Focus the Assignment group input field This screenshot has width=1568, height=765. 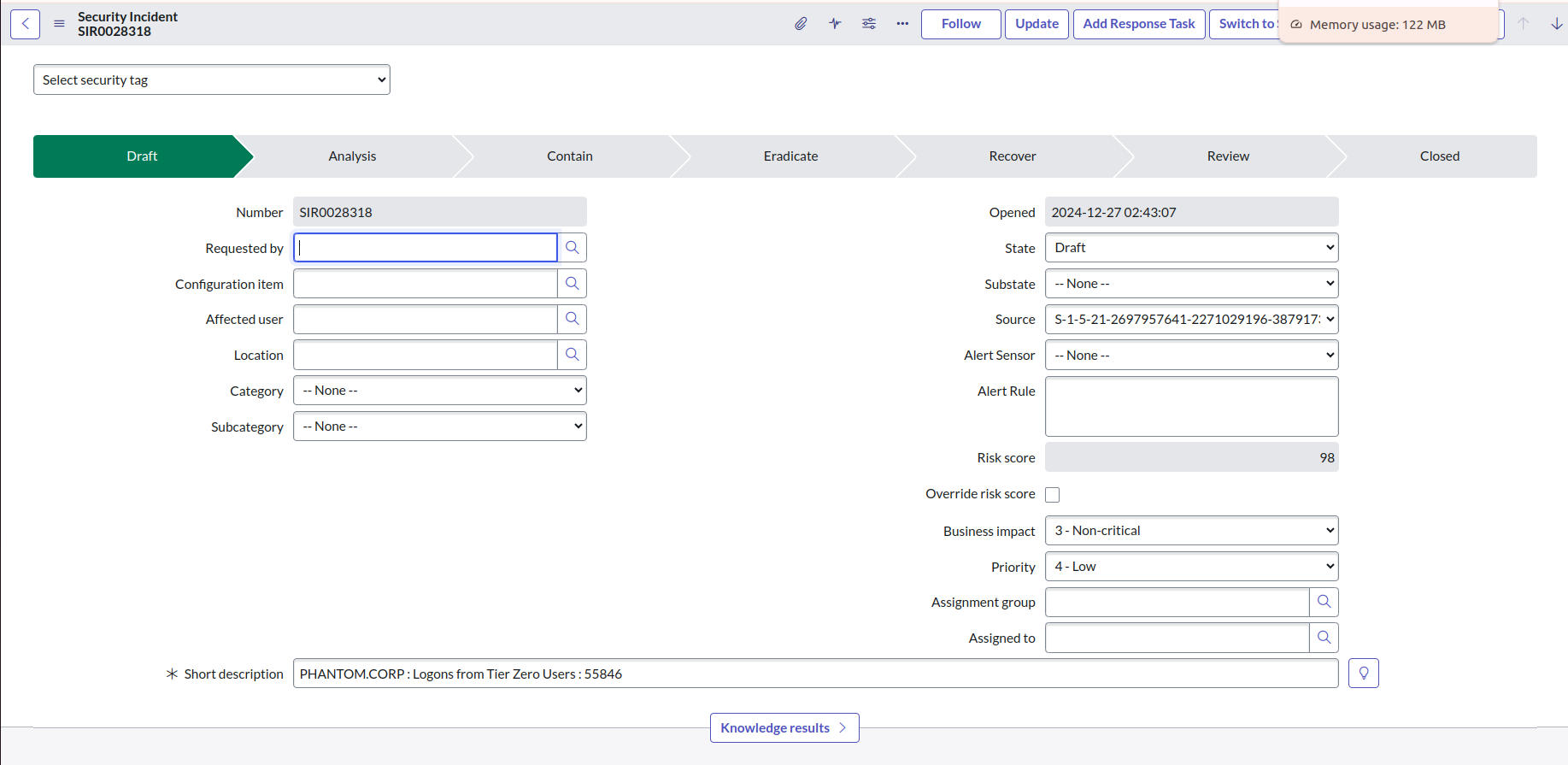pos(1177,603)
